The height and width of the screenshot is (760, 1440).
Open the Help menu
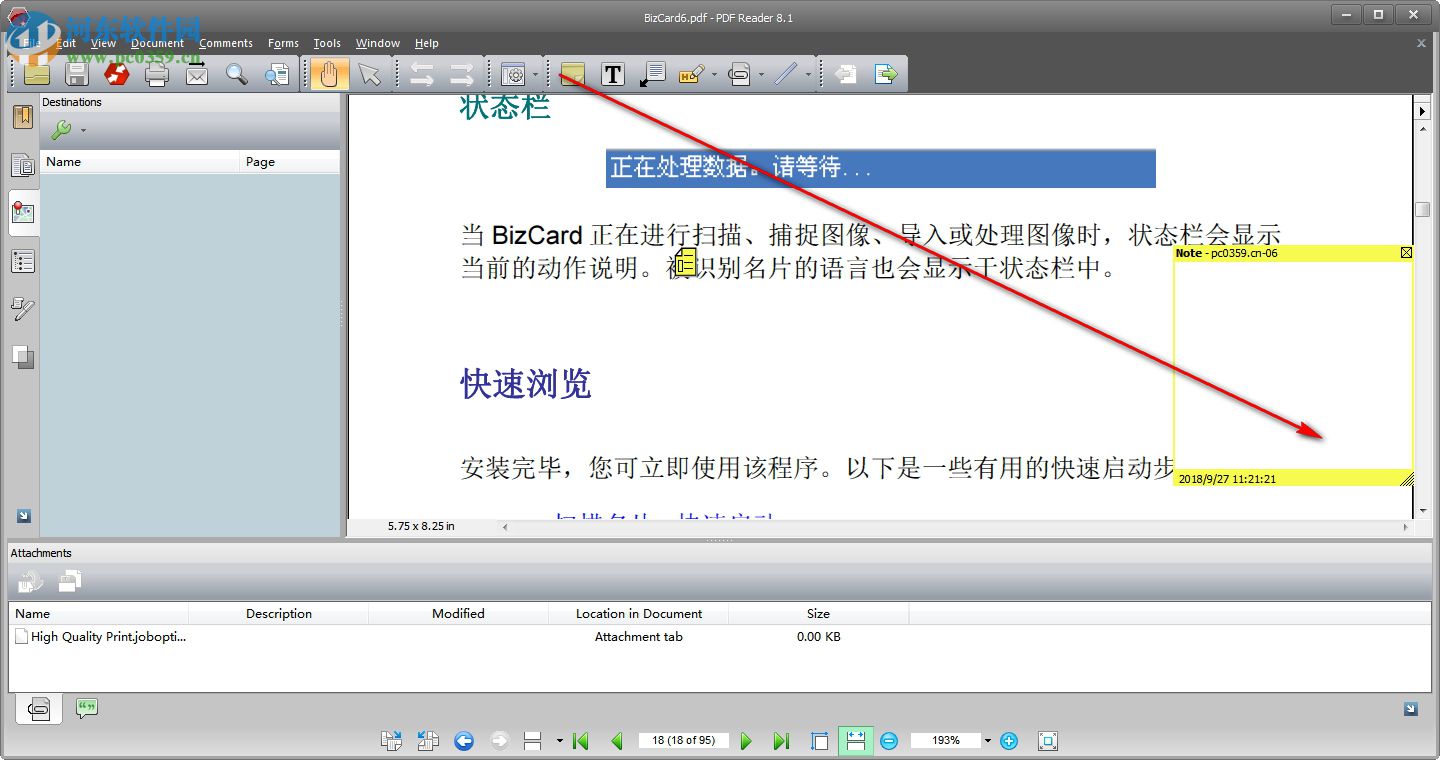point(427,43)
